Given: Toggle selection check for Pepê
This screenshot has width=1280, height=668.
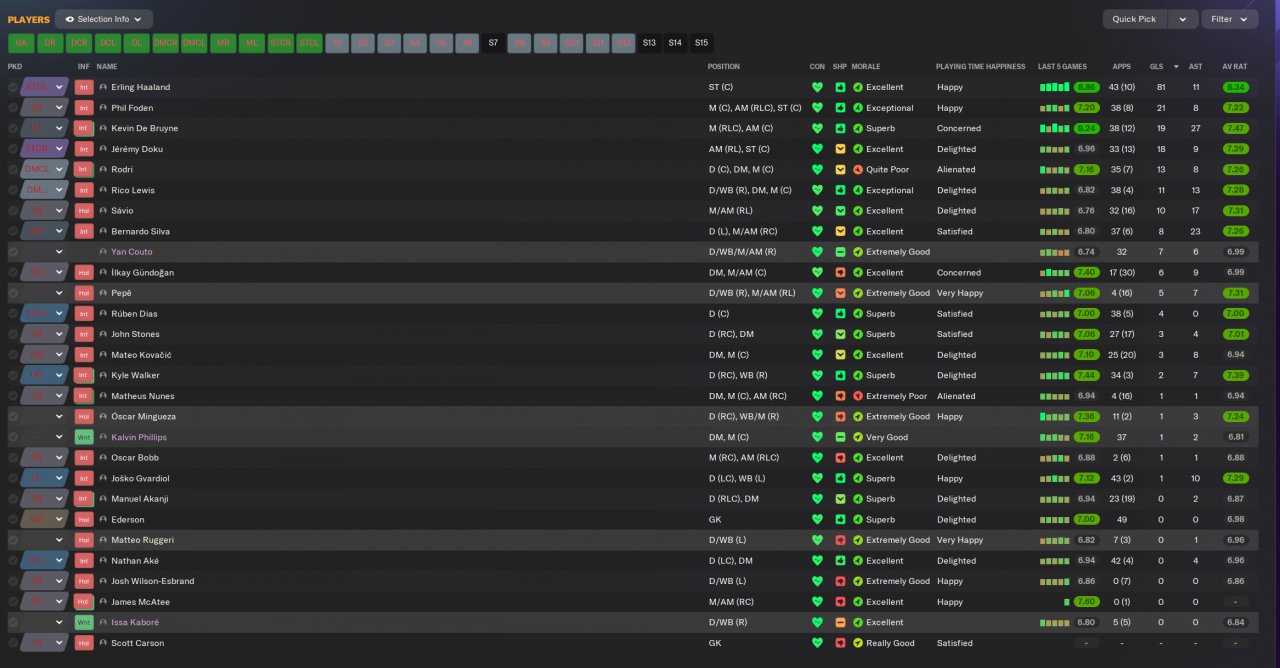Looking at the screenshot, I should tap(13, 293).
